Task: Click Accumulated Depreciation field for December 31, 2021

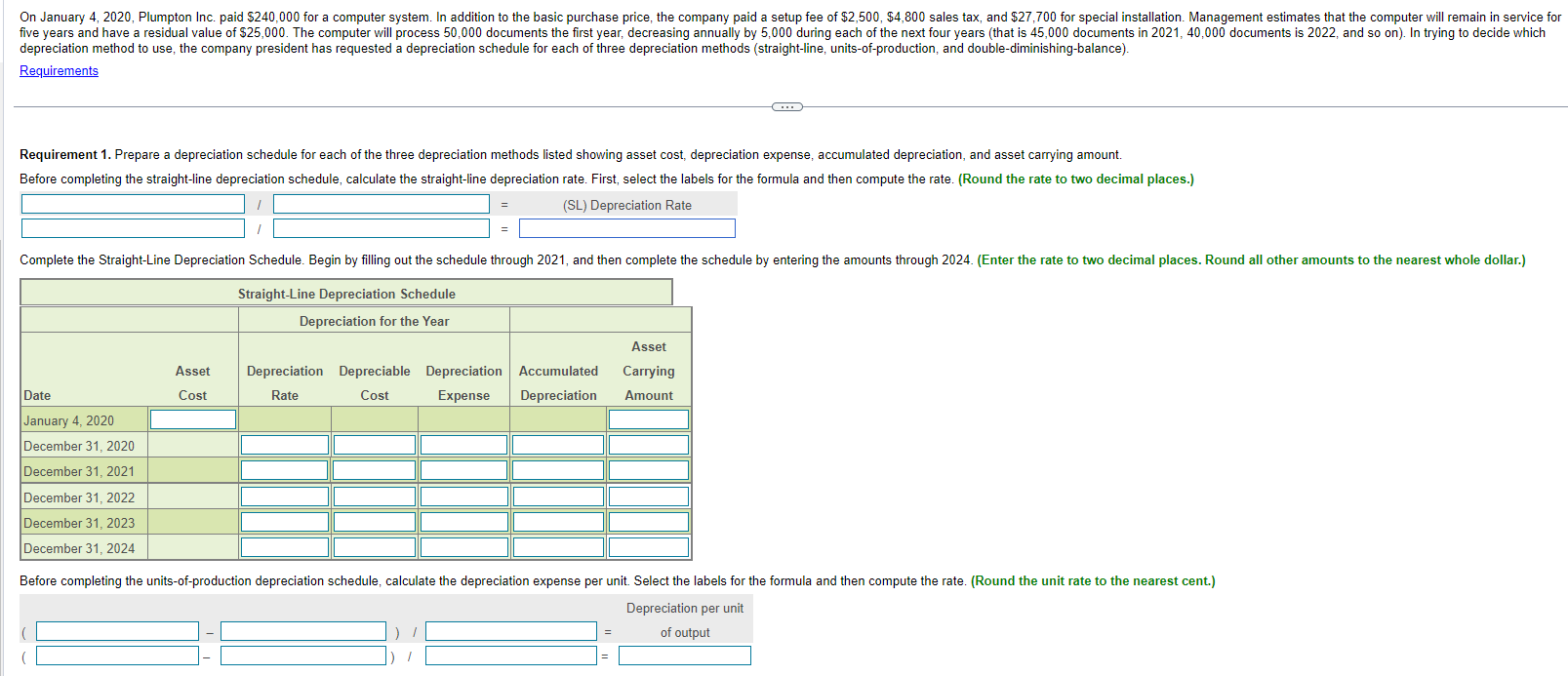Action: (x=559, y=470)
